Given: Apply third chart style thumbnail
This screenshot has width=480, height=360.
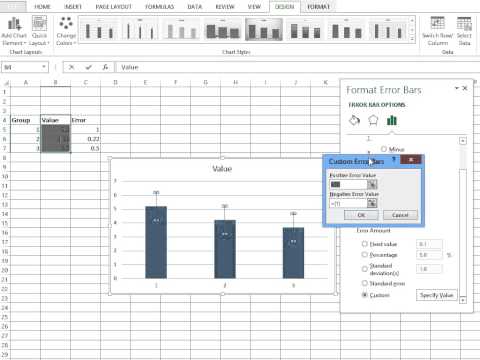Looking at the screenshot, I should [181, 30].
